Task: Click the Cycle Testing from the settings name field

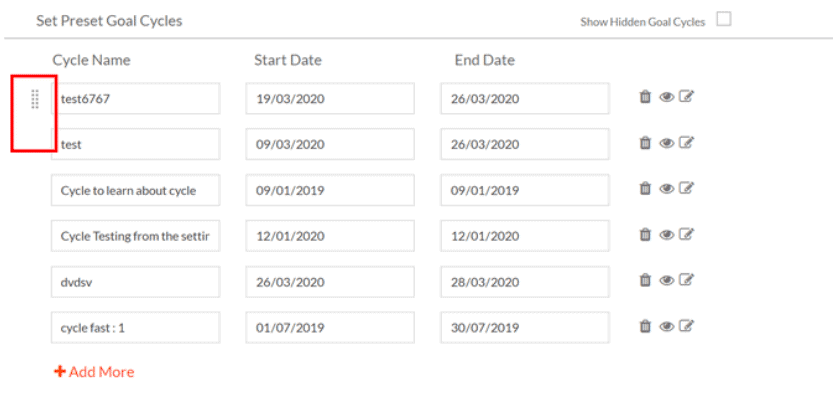Action: (135, 236)
